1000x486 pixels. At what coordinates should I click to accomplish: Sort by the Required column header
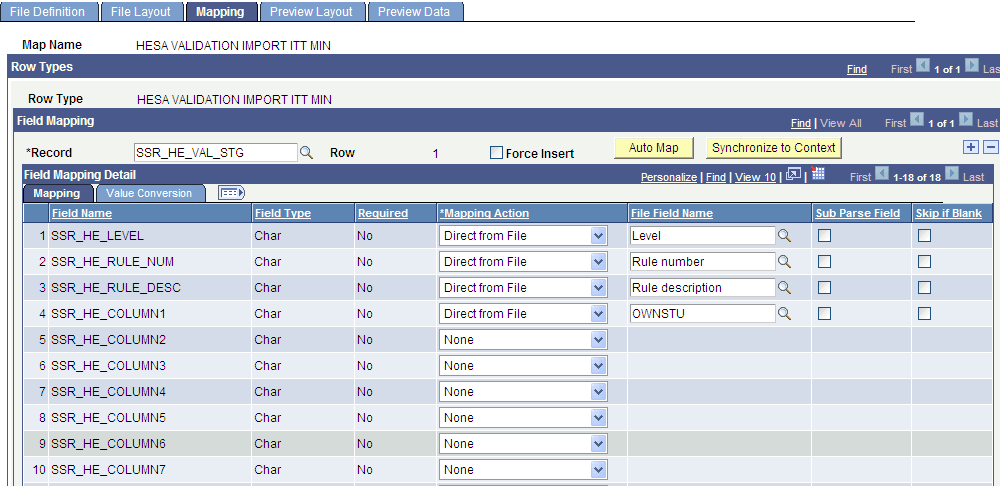pyautogui.click(x=383, y=213)
